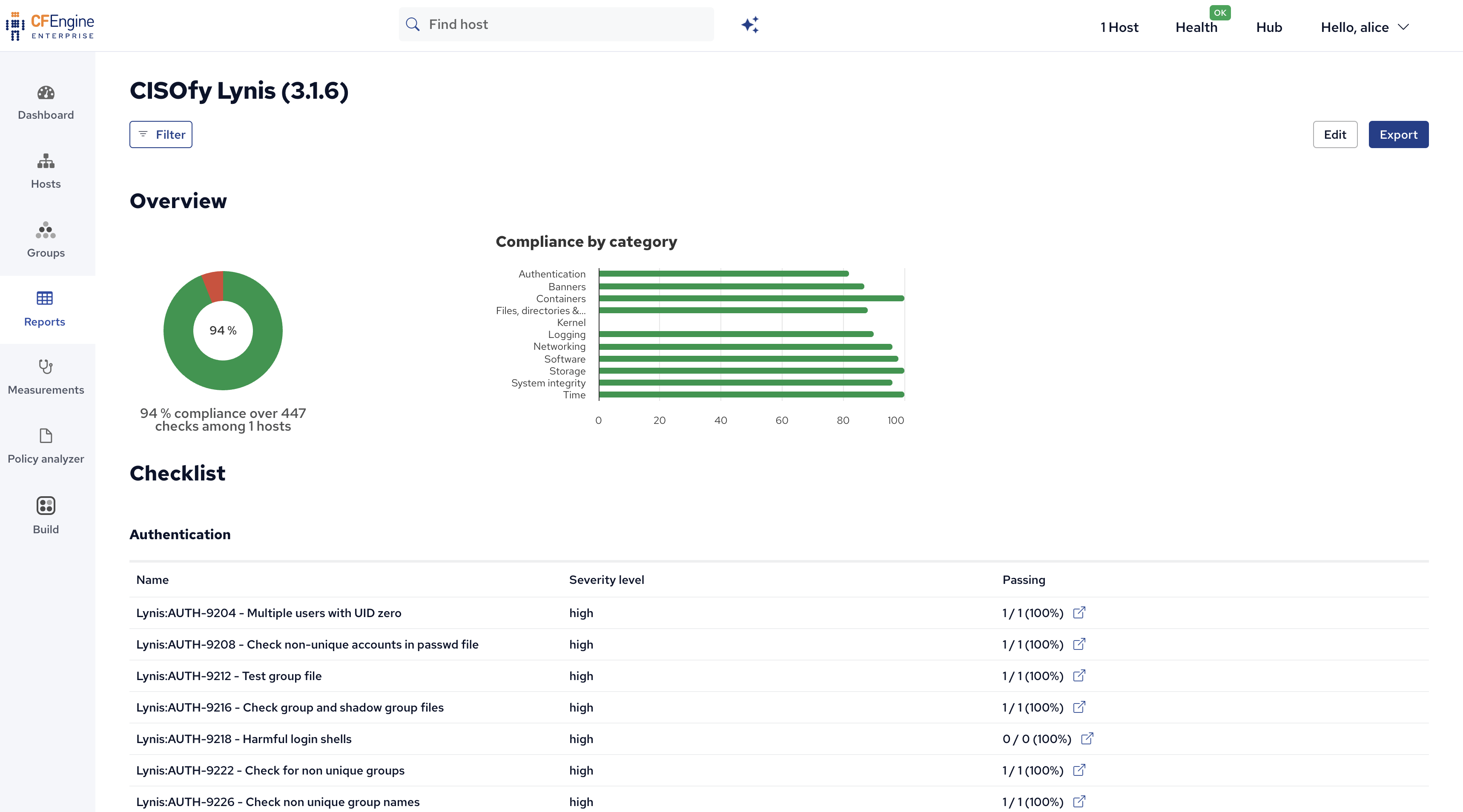Click the red non-compliant slice of donut chart
Image resolution: width=1463 pixels, height=812 pixels.
coord(214,286)
